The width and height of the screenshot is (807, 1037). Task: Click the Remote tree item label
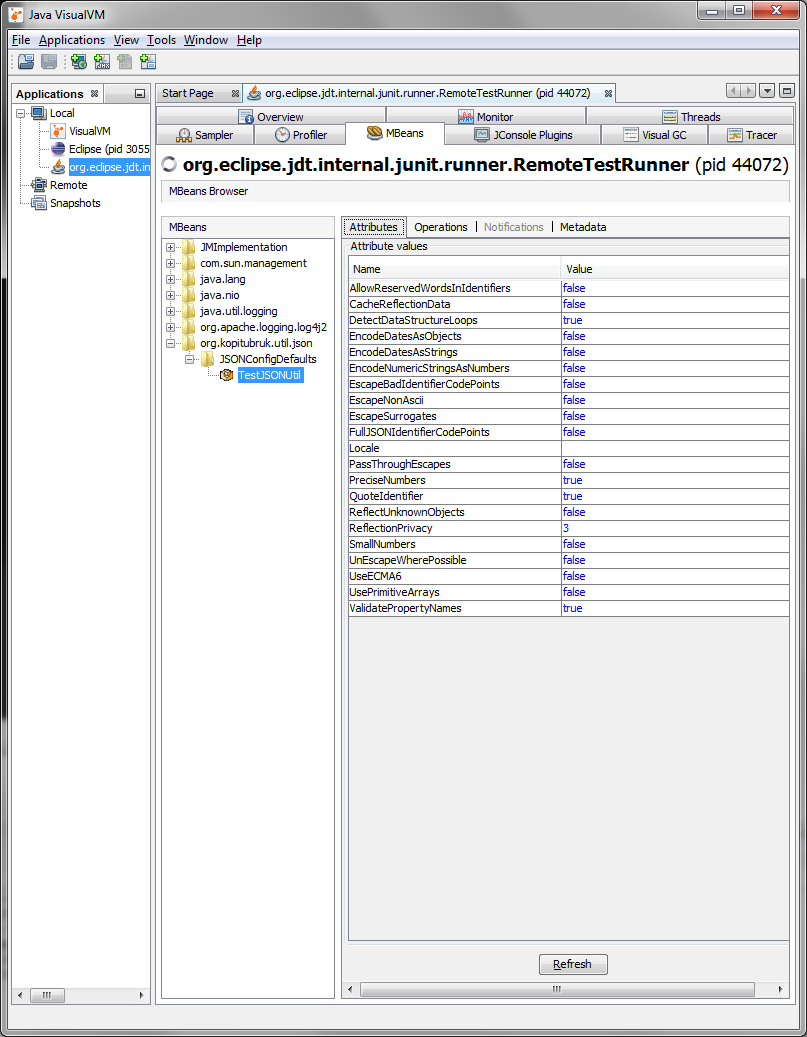pyautogui.click(x=69, y=185)
